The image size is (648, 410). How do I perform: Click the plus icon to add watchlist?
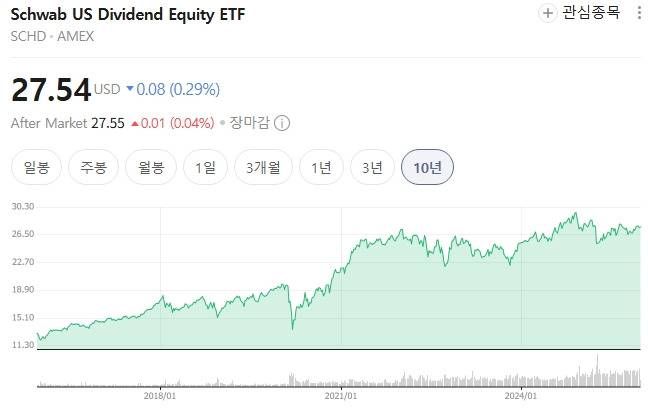click(547, 13)
